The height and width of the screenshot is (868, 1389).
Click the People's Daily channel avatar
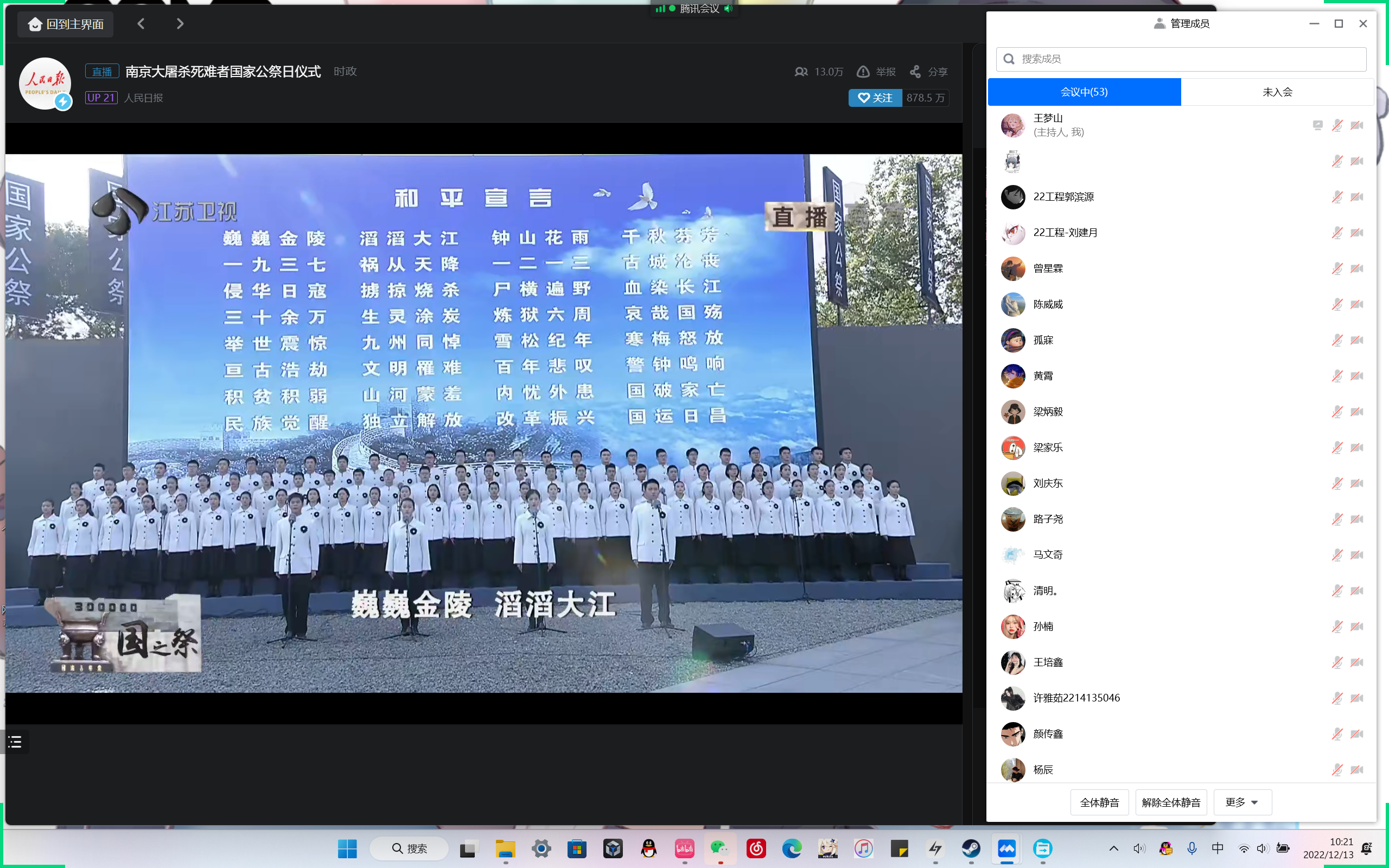pyautogui.click(x=45, y=84)
